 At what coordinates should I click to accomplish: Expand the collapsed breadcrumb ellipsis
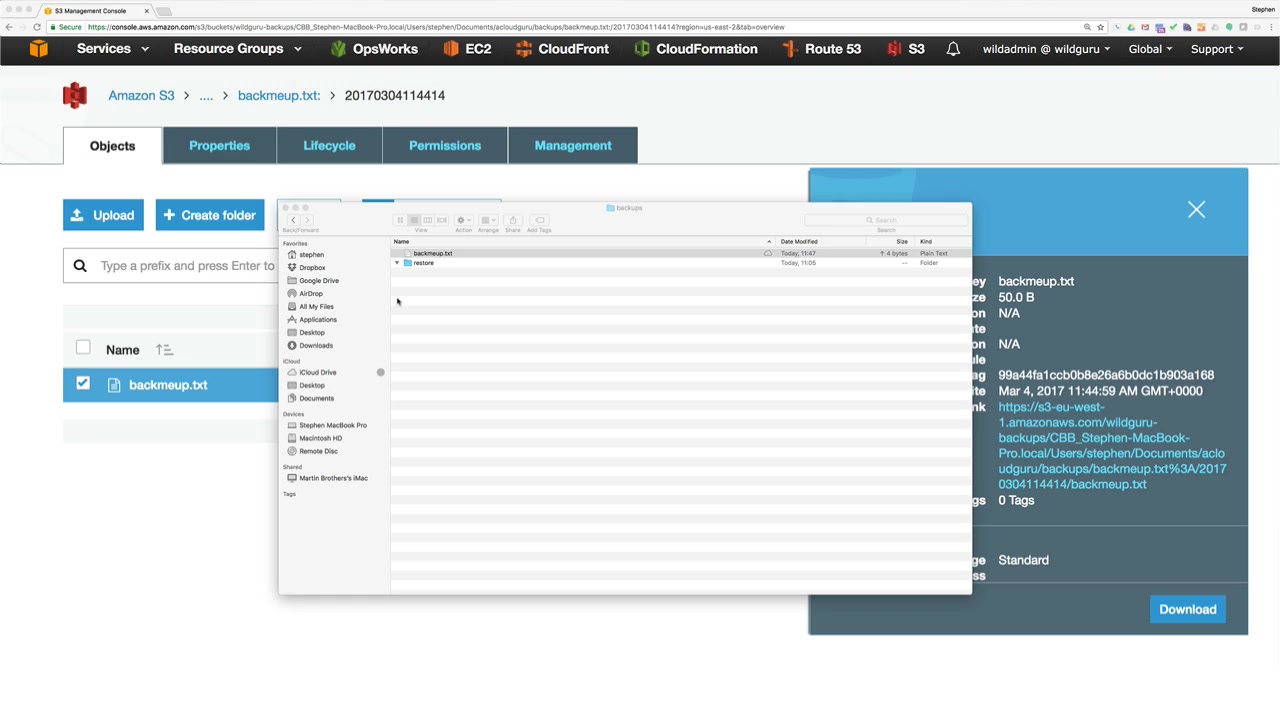(206, 96)
